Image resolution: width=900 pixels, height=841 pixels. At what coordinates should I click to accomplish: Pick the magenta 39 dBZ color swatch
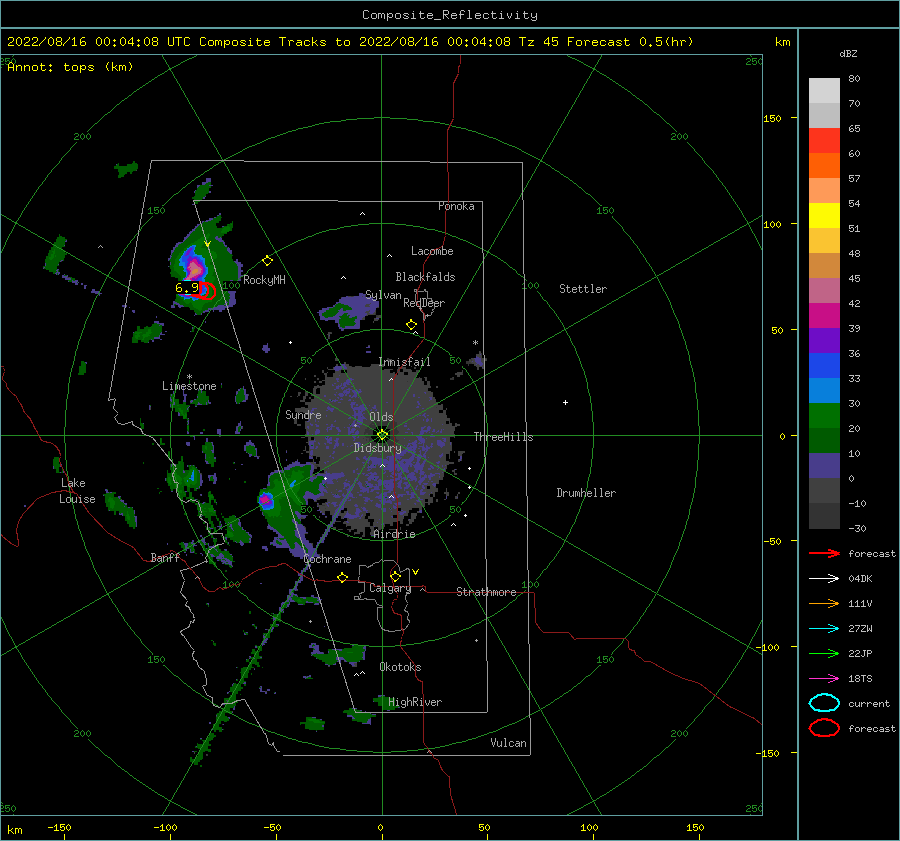coord(824,315)
